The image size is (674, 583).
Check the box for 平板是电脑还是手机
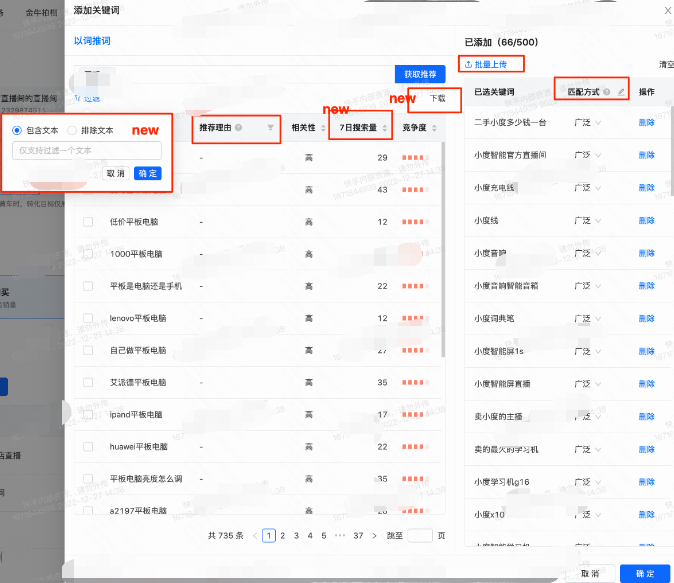(x=88, y=286)
